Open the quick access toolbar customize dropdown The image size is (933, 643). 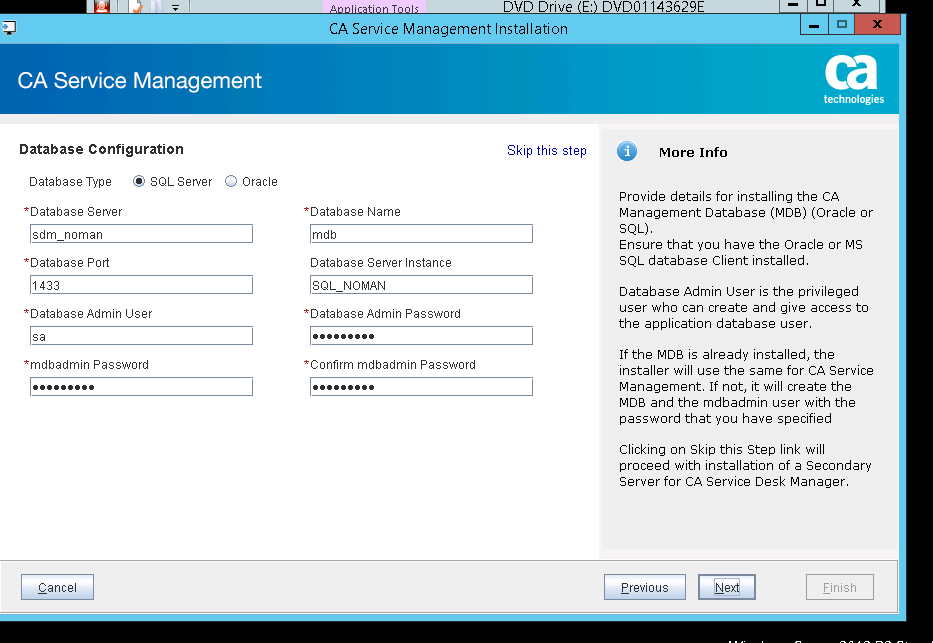[x=175, y=8]
